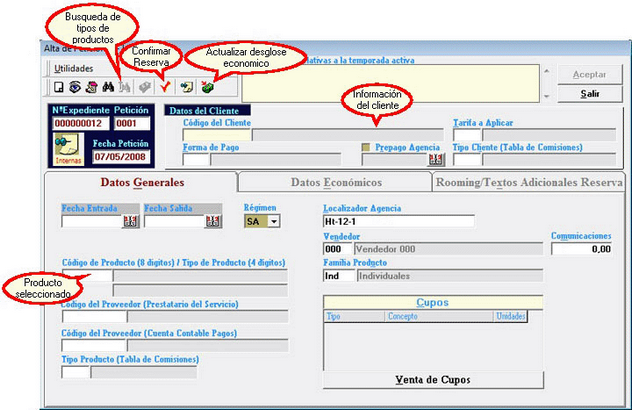The width and height of the screenshot is (632, 410).
Task: Click the black binoculars search icon
Action: [108, 87]
